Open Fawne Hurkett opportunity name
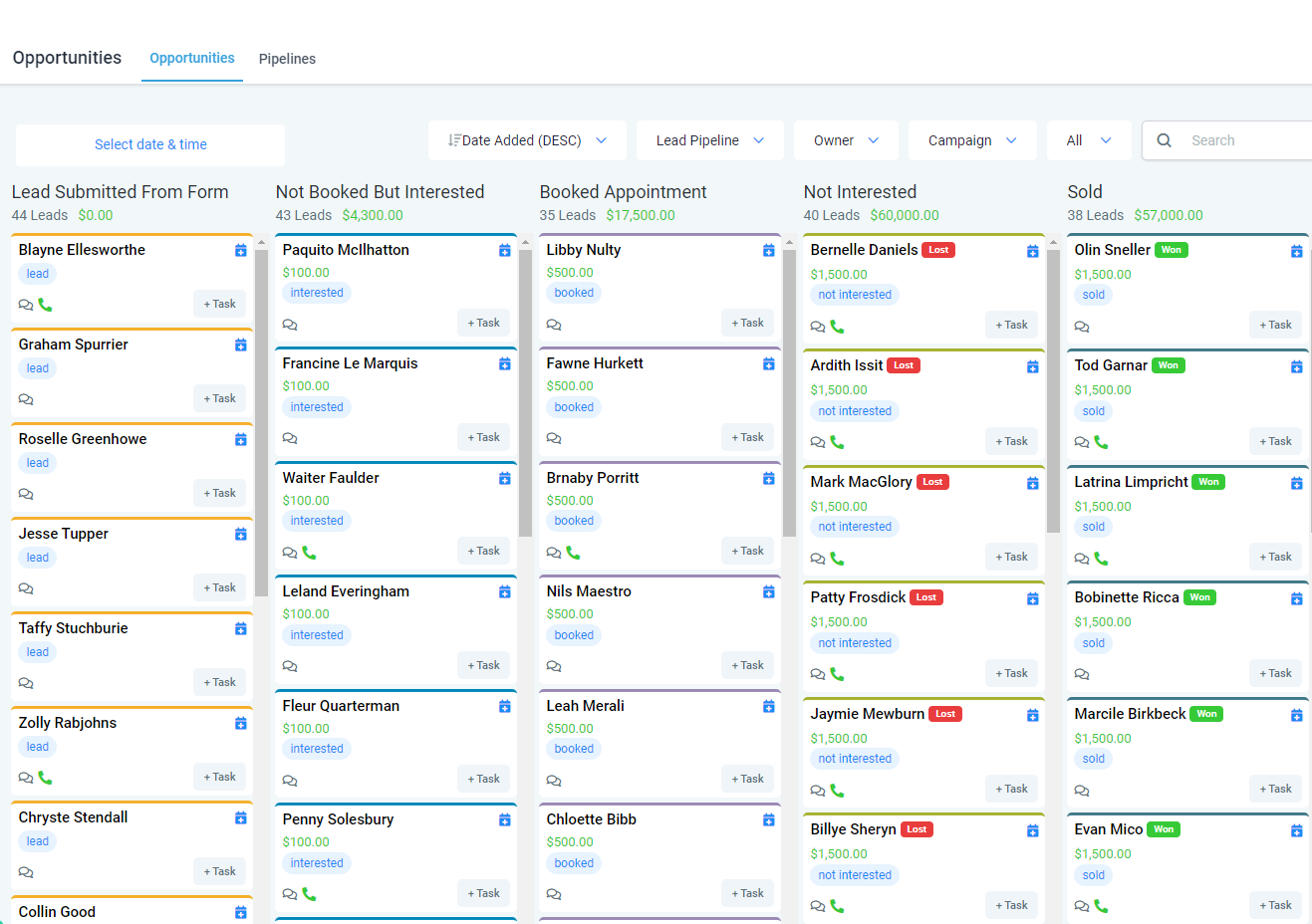1312x924 pixels. tap(595, 363)
